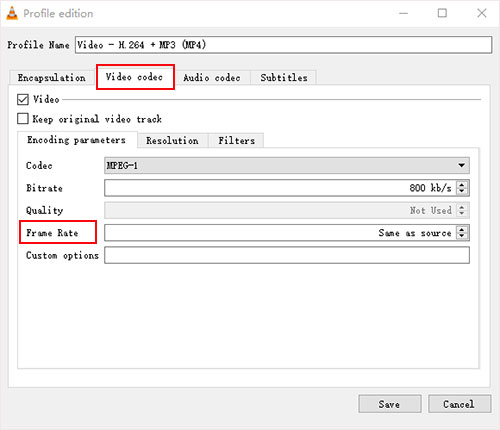Go to the Subtitles tab
The height and width of the screenshot is (430, 500).
coord(284,78)
